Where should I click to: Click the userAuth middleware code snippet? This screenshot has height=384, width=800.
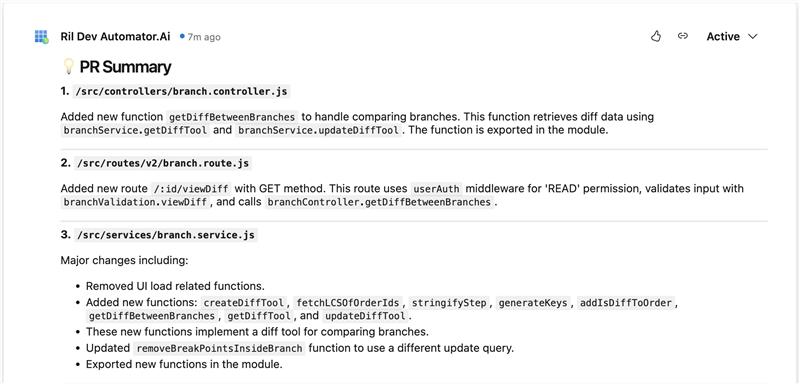click(x=437, y=189)
